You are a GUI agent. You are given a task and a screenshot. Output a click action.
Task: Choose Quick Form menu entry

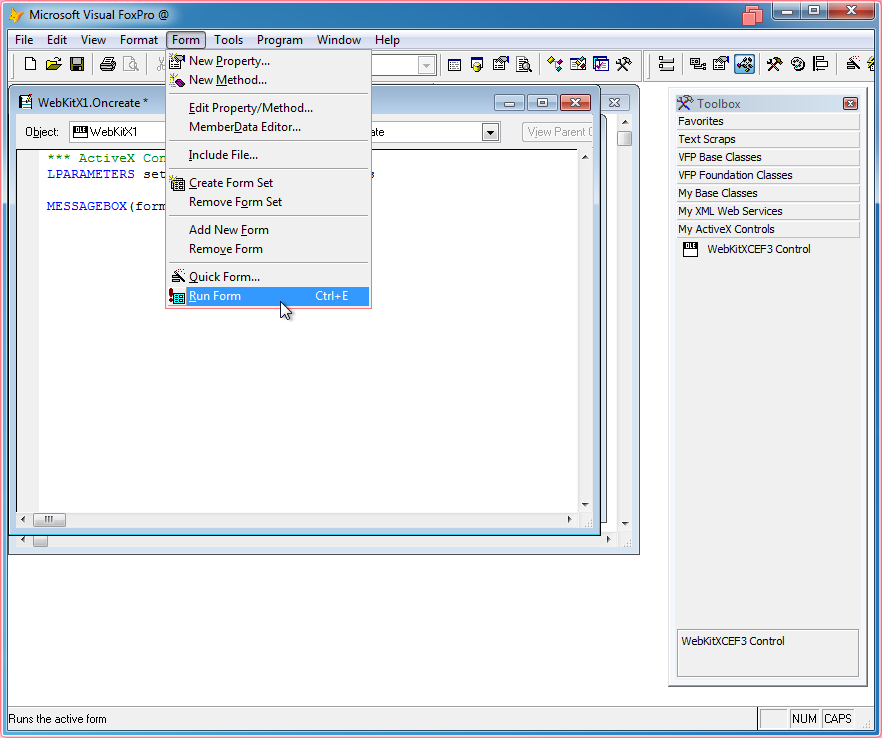pyautogui.click(x=224, y=277)
